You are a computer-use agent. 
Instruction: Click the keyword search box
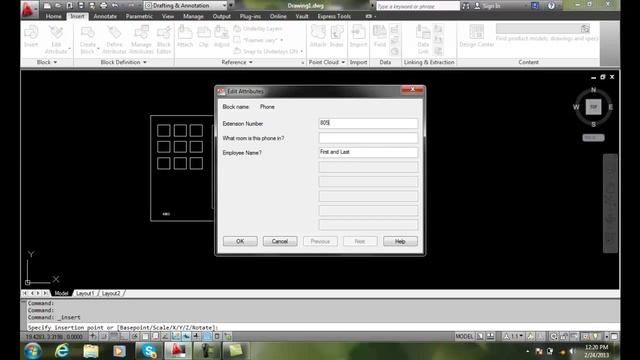[x=418, y=6]
